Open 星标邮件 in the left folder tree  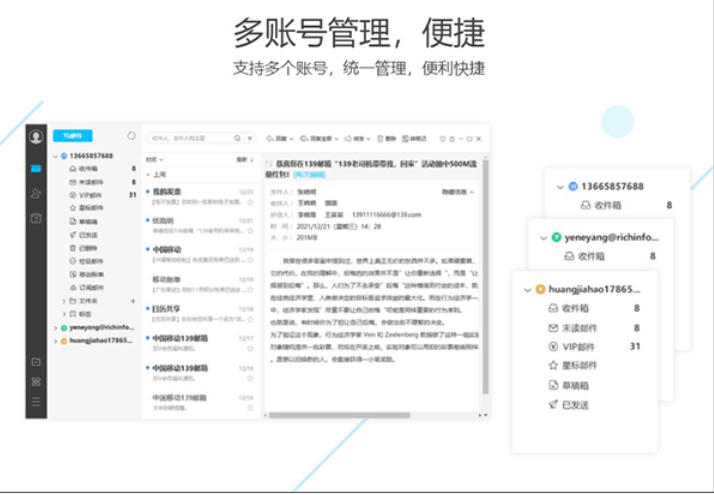pos(91,208)
